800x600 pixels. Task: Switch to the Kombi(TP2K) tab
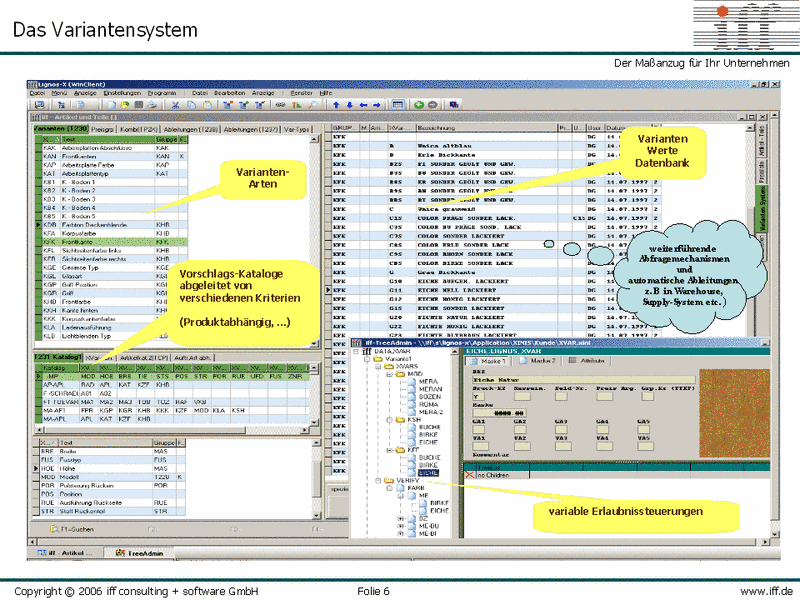pos(139,130)
